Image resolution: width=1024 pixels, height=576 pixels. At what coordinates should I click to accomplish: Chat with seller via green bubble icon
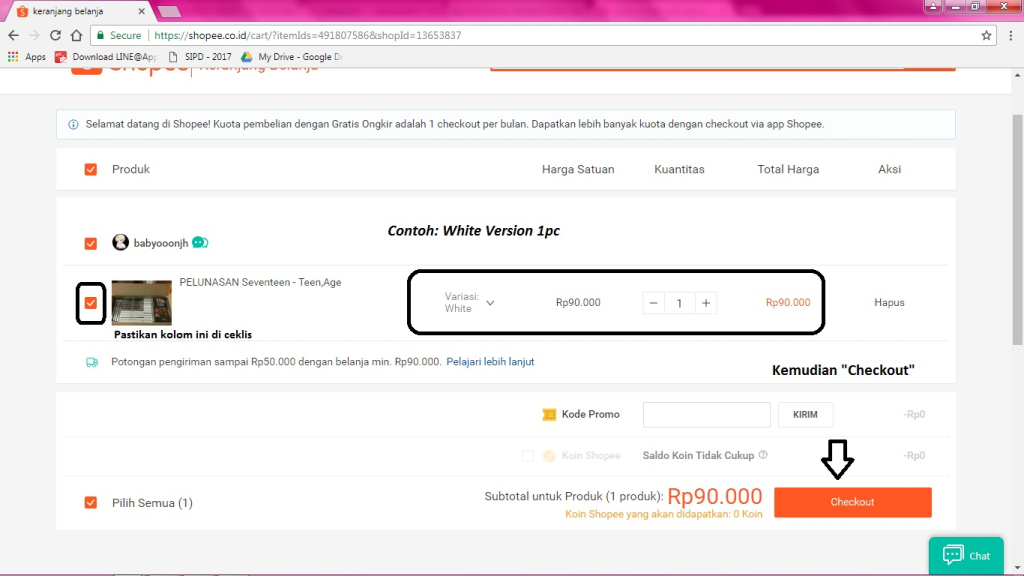point(200,243)
